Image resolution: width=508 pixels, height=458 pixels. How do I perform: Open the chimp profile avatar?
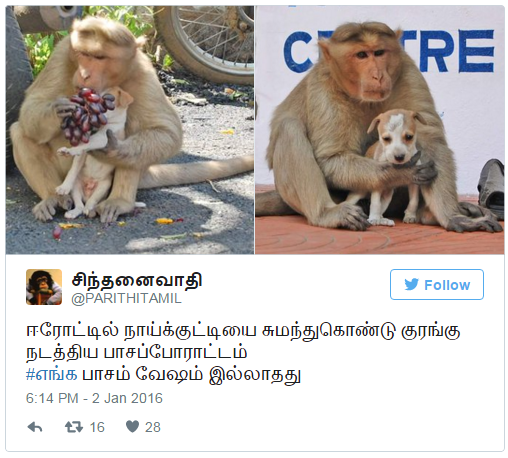(44, 287)
